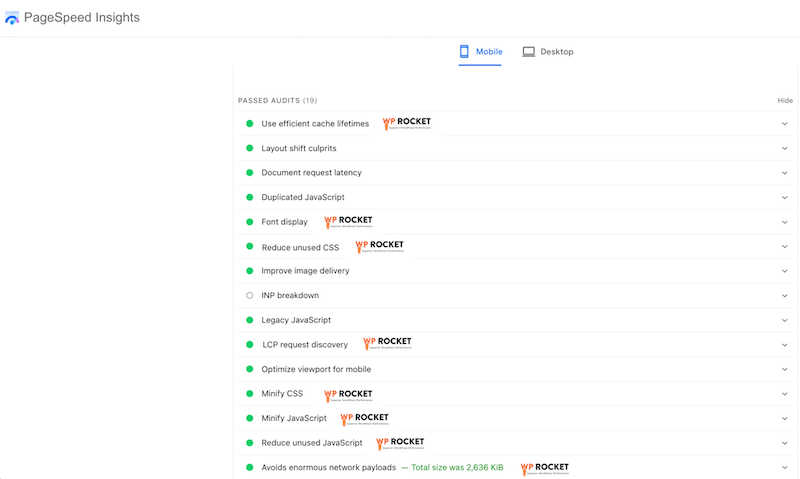This screenshot has height=479, width=800.
Task: Click the gray circle beside INP breakdown
Action: click(250, 296)
